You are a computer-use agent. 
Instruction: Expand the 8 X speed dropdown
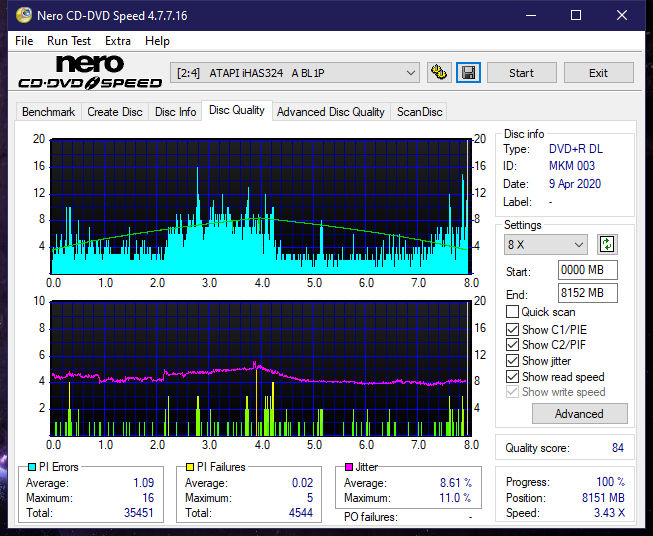(545, 244)
